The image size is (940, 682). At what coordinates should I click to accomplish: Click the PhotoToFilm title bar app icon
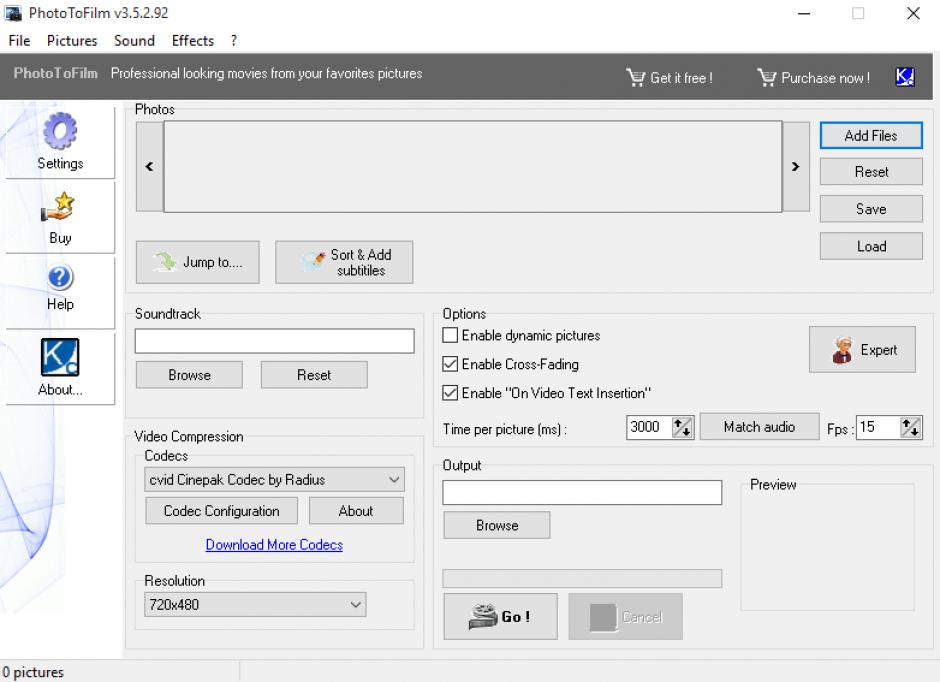point(13,13)
